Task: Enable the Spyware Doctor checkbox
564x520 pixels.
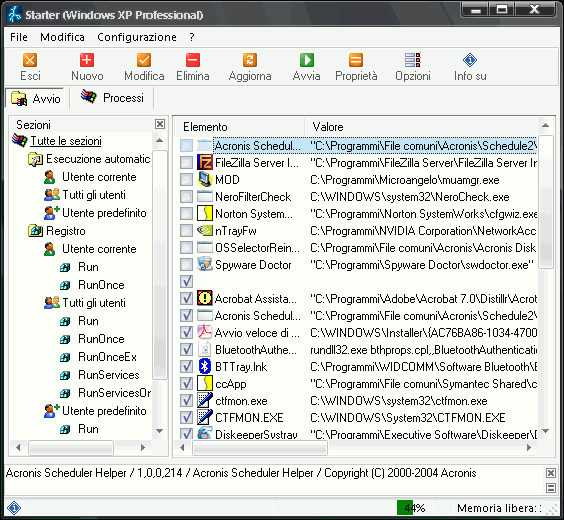Action: coord(186,265)
